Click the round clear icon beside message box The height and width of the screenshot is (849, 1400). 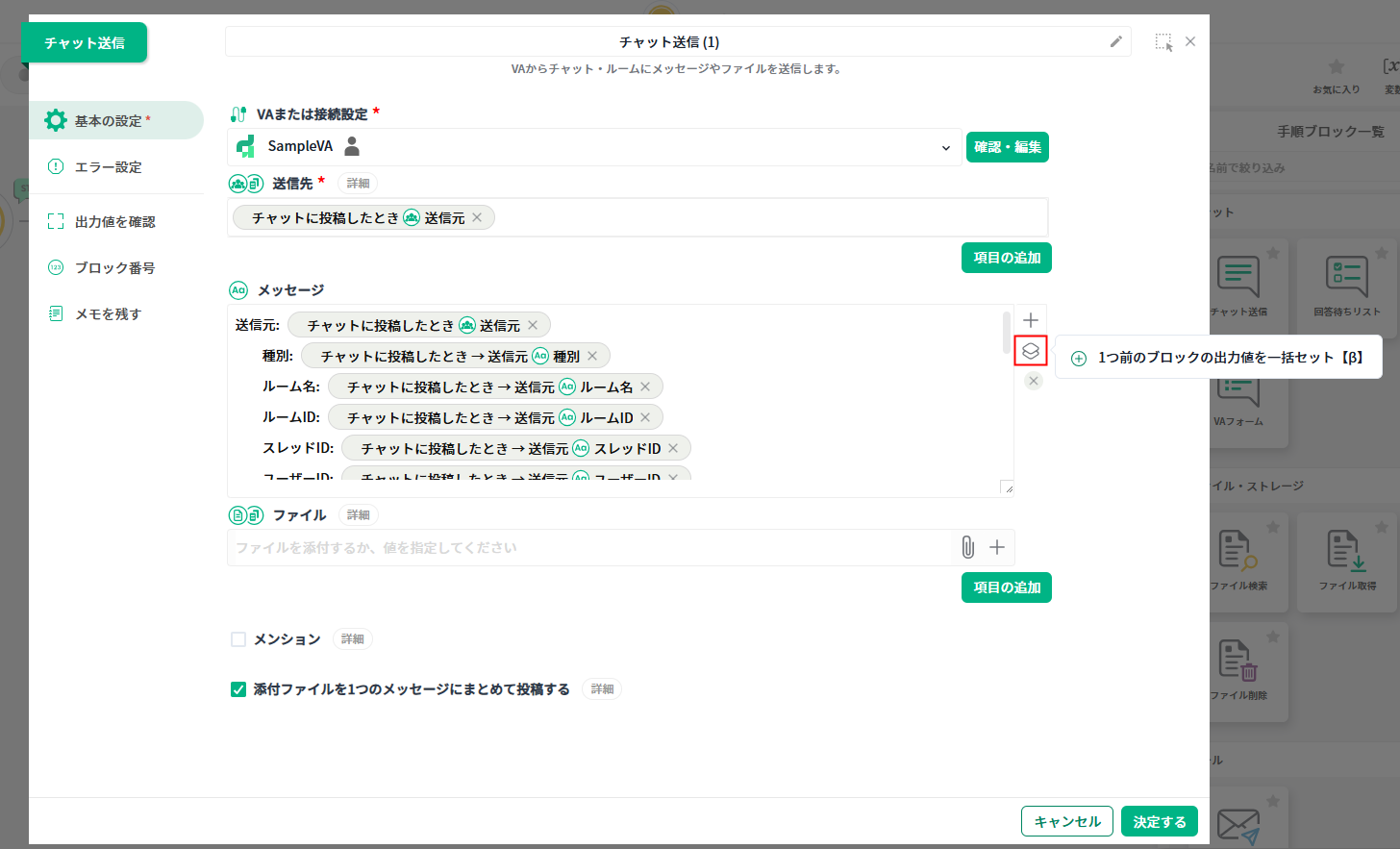click(x=1034, y=381)
